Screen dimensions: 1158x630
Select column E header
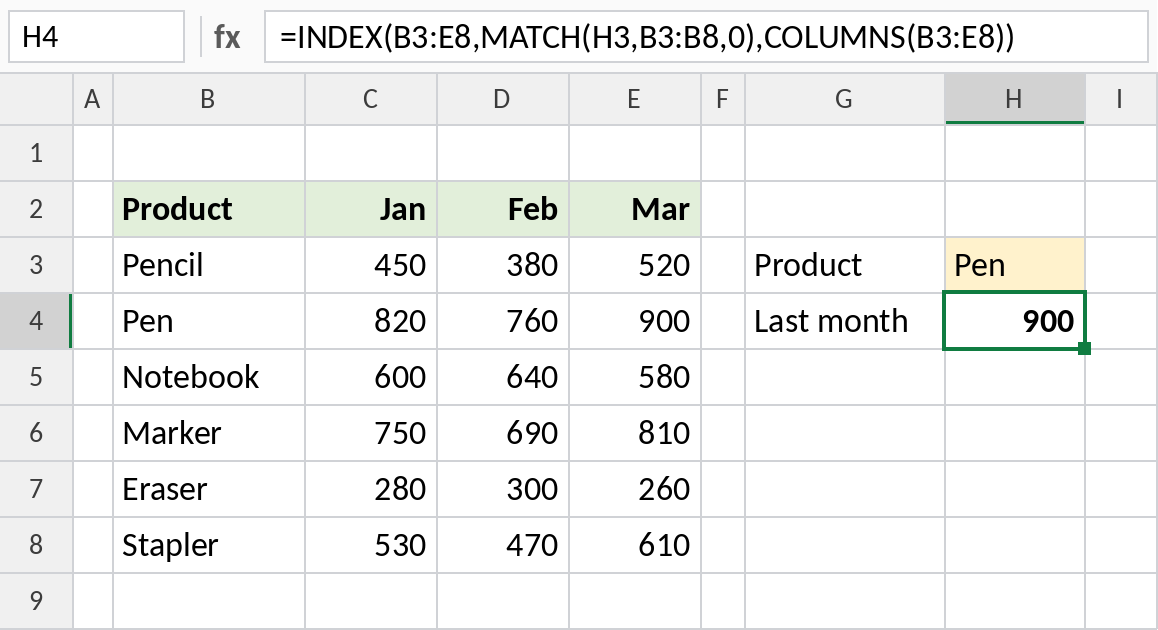point(635,98)
